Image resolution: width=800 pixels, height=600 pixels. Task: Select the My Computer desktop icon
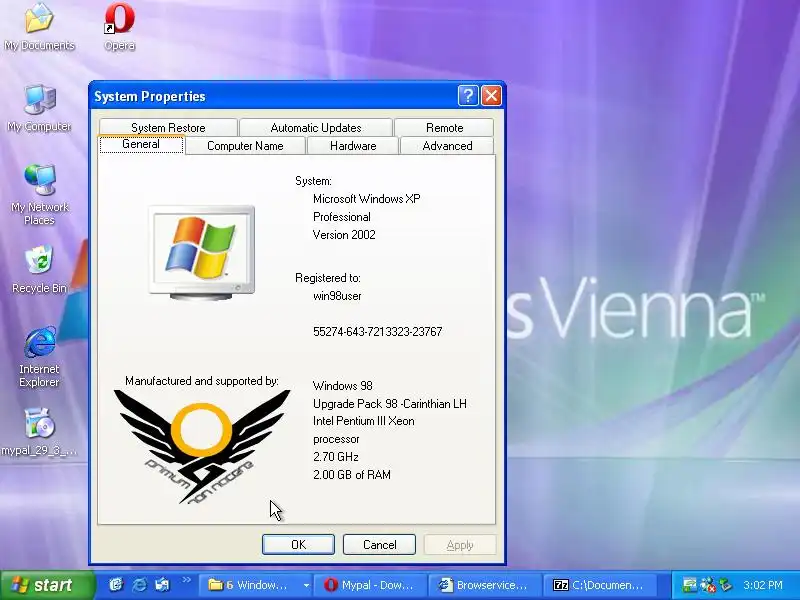[39, 108]
